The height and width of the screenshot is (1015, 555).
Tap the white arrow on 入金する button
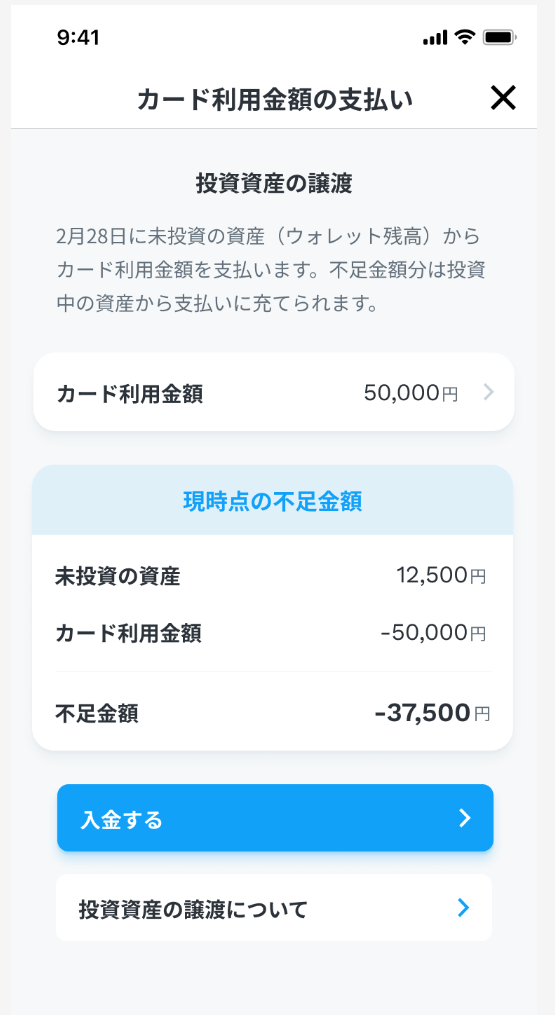coord(464,818)
